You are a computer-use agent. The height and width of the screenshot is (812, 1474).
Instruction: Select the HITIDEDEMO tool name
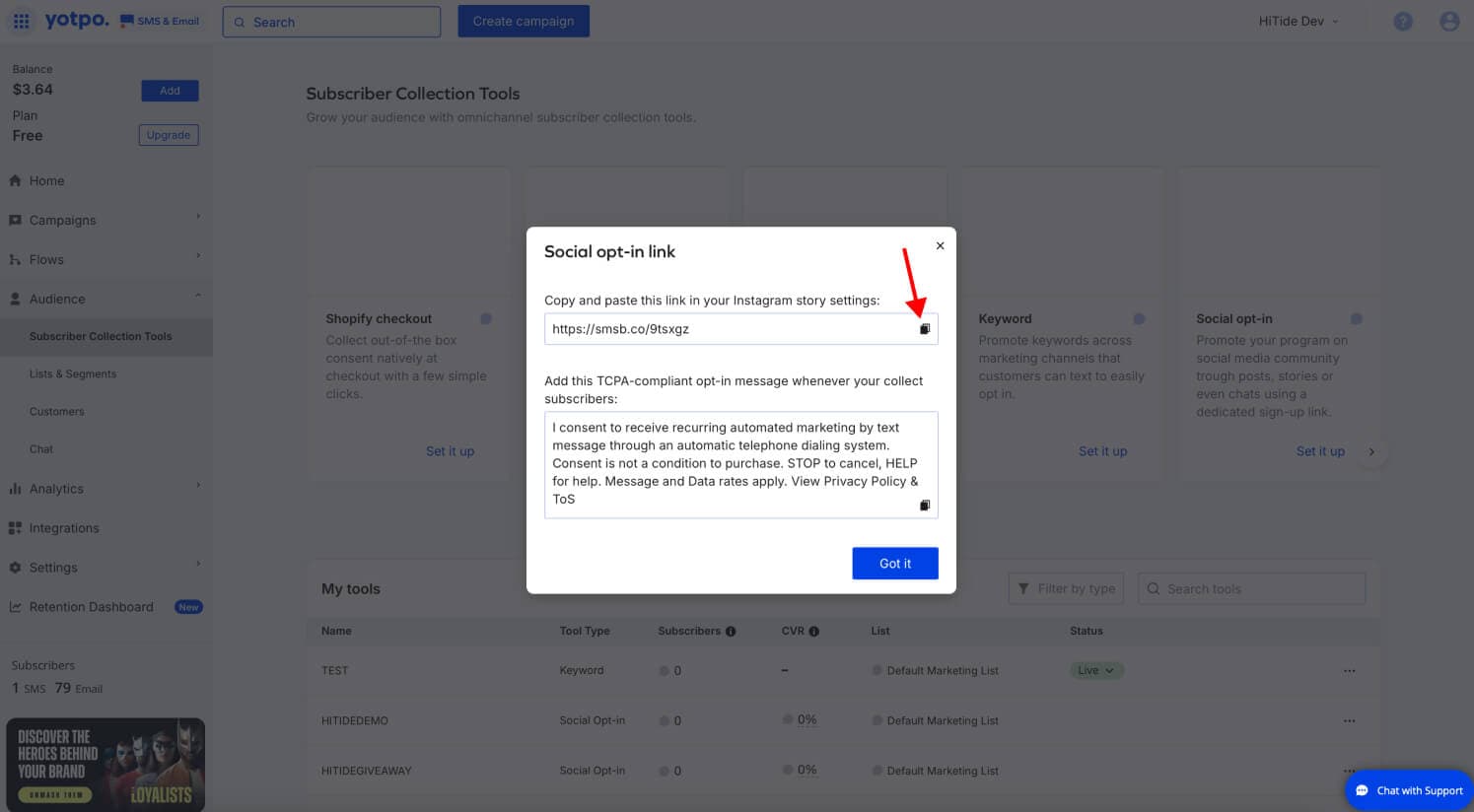point(355,721)
